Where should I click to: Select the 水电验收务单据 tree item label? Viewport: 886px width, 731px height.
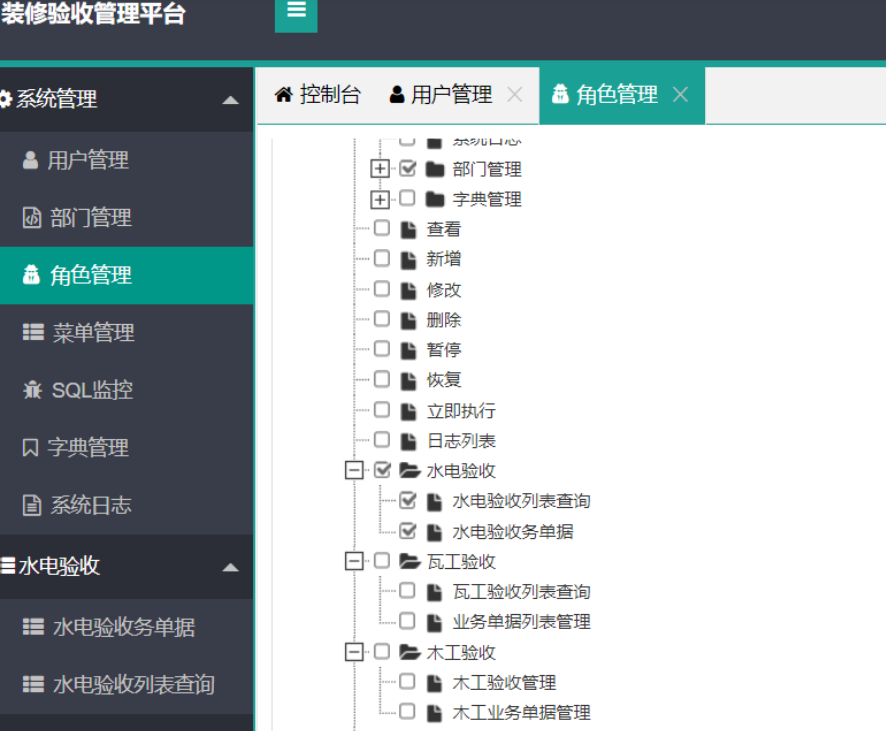point(513,532)
